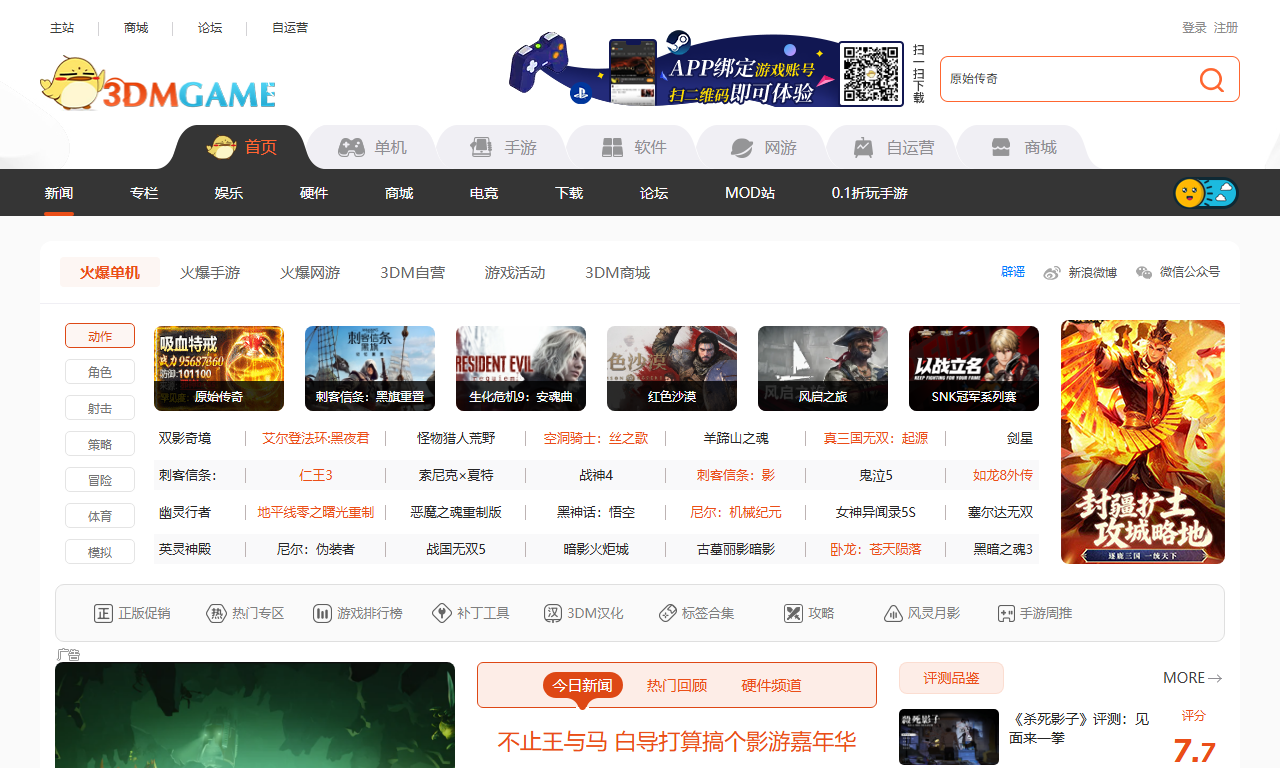
Task: Open 黑神话:悟空 game link
Action: pos(596,512)
